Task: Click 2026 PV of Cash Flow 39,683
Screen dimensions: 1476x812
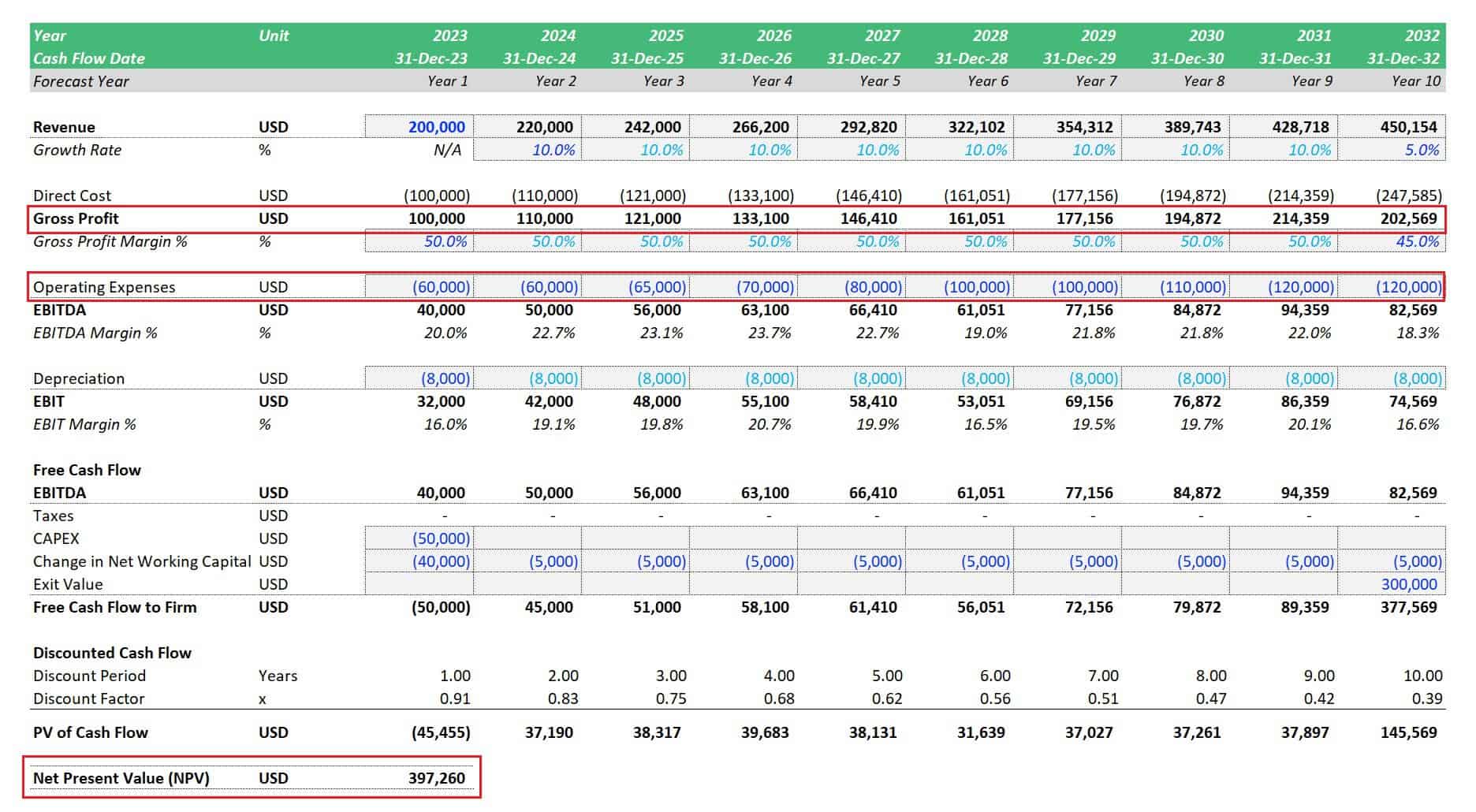Action: [x=765, y=732]
